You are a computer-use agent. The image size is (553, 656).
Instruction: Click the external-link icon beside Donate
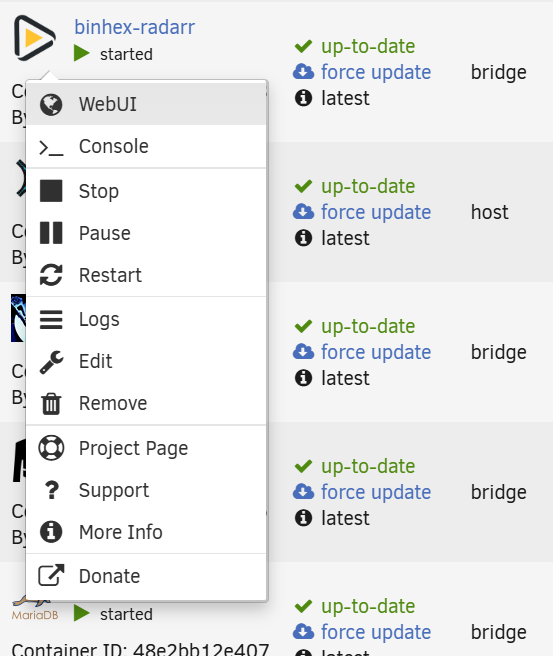(51, 576)
